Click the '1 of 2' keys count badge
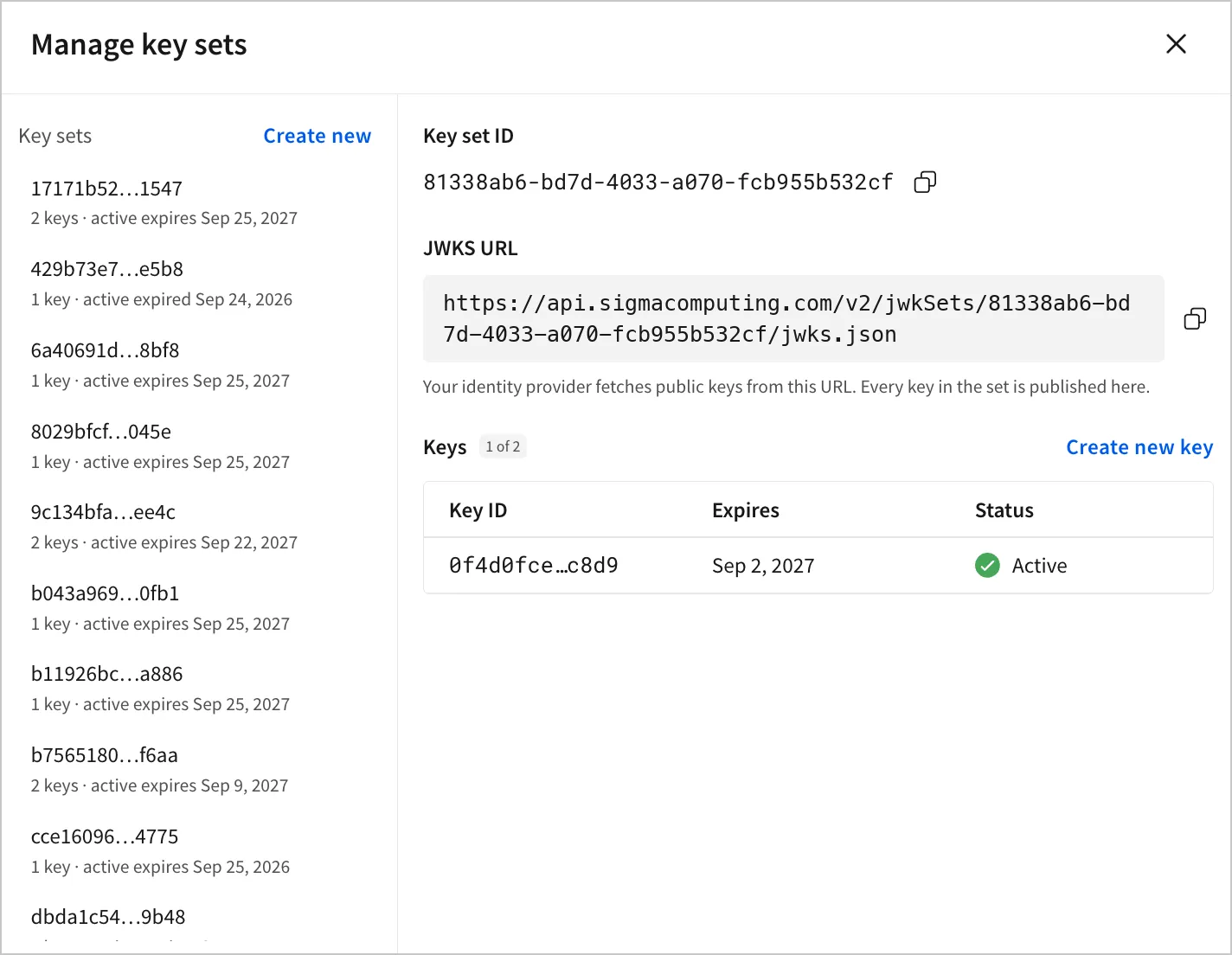Screen dimensions: 1232x955 pyautogui.click(x=503, y=446)
